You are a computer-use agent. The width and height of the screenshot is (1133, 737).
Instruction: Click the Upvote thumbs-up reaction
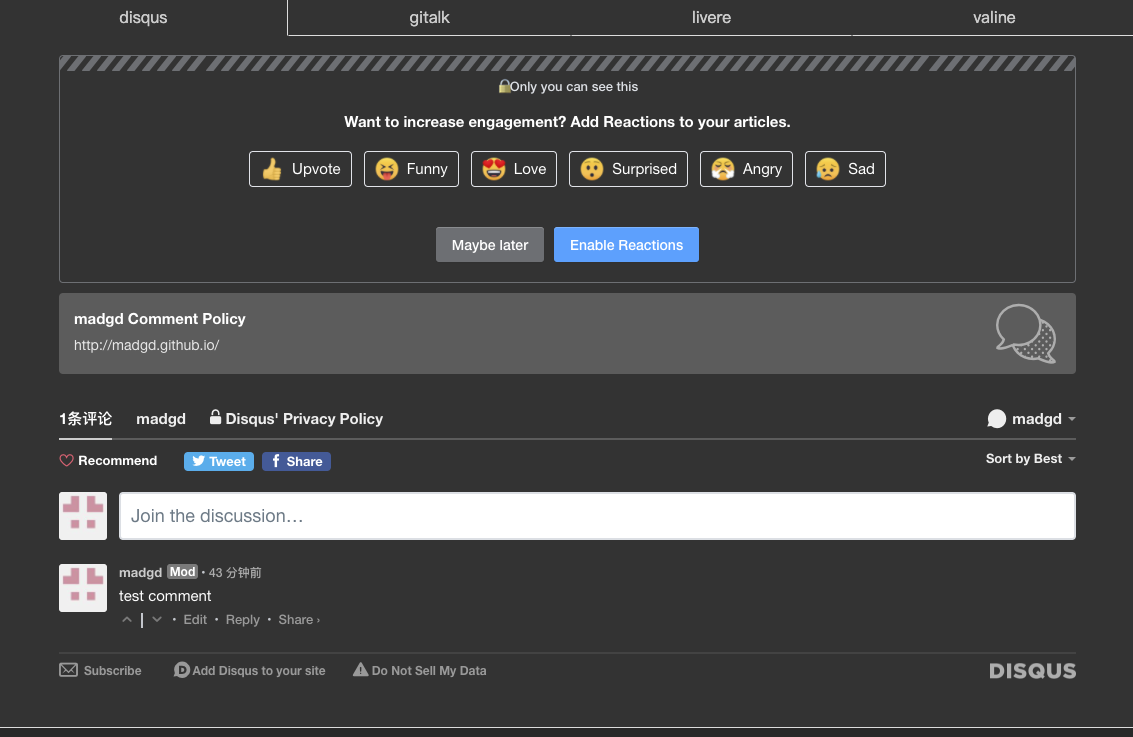pos(300,169)
